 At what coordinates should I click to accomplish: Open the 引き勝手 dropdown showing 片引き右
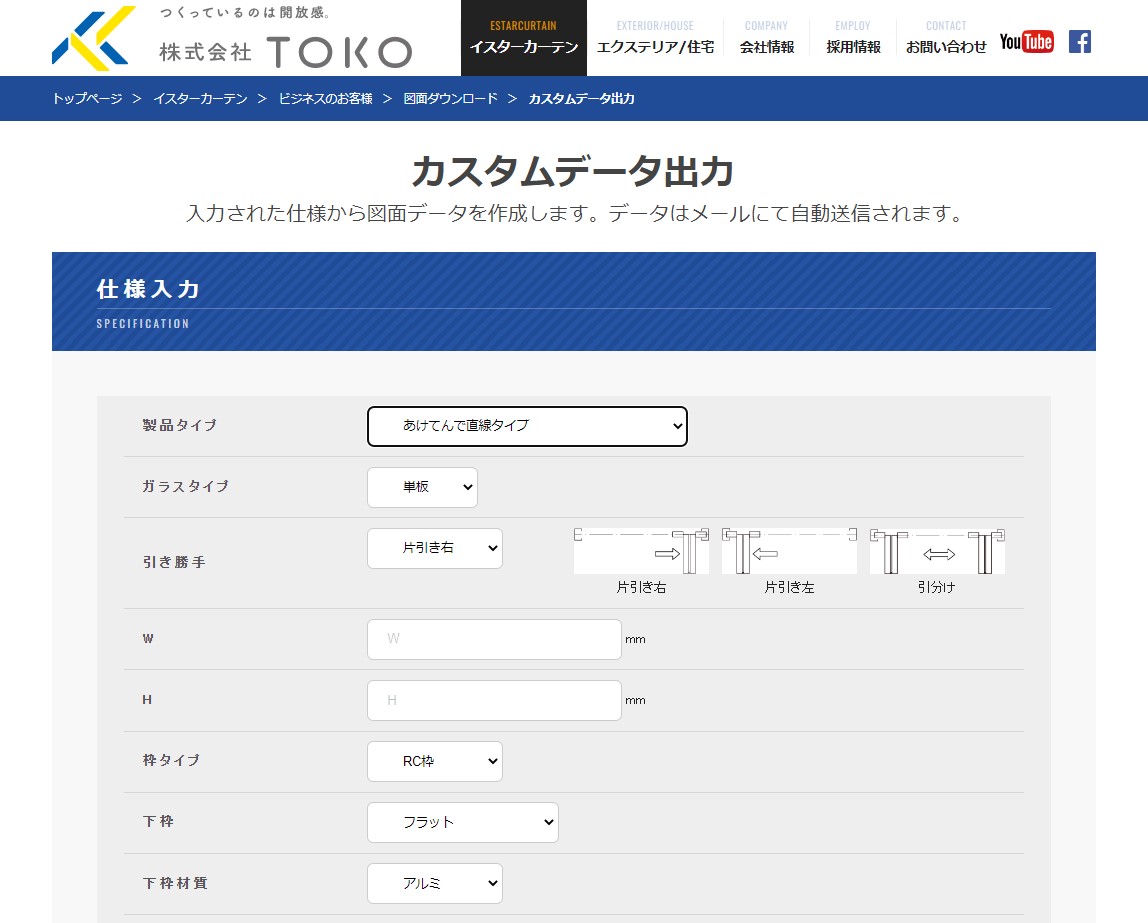[435, 548]
